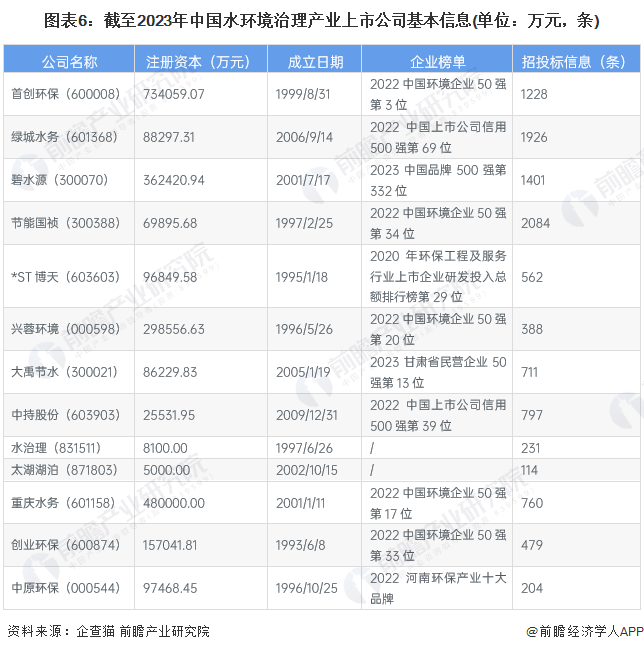
Task: Click registered capital value 97468.45
Action: [x=170, y=588]
